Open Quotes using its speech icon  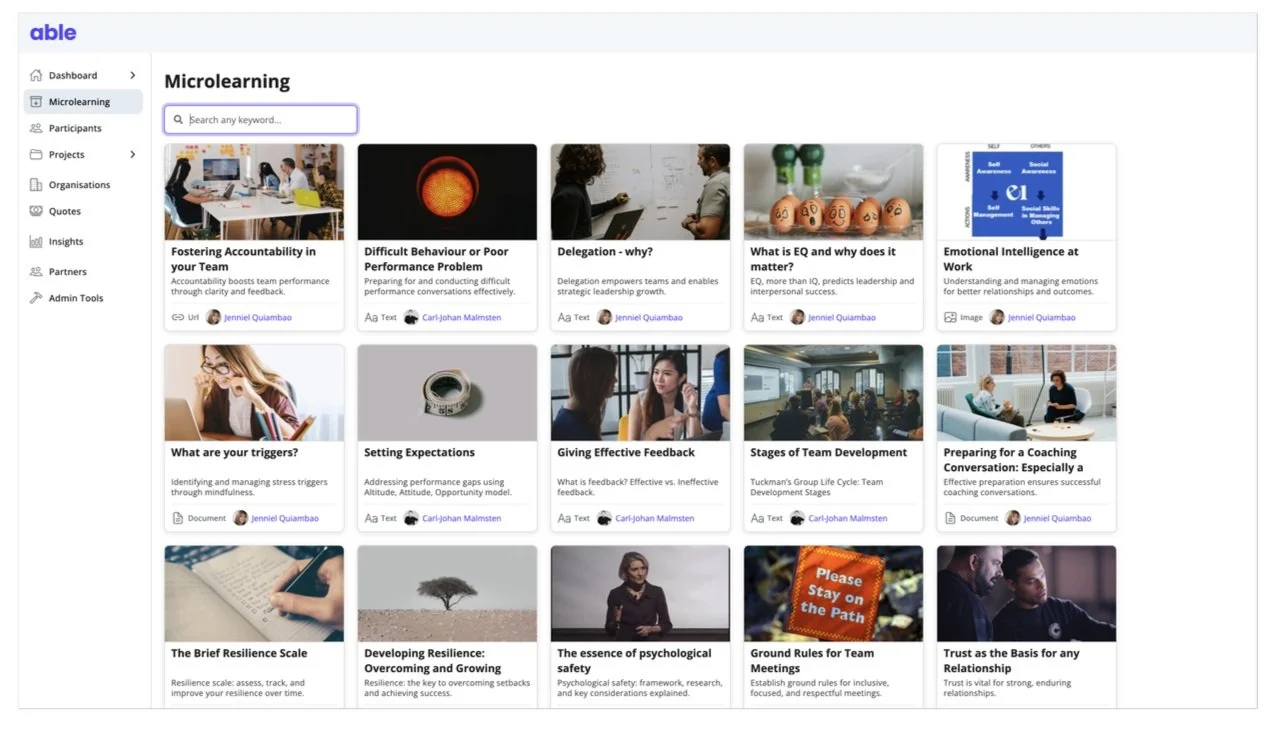pyautogui.click(x=36, y=212)
